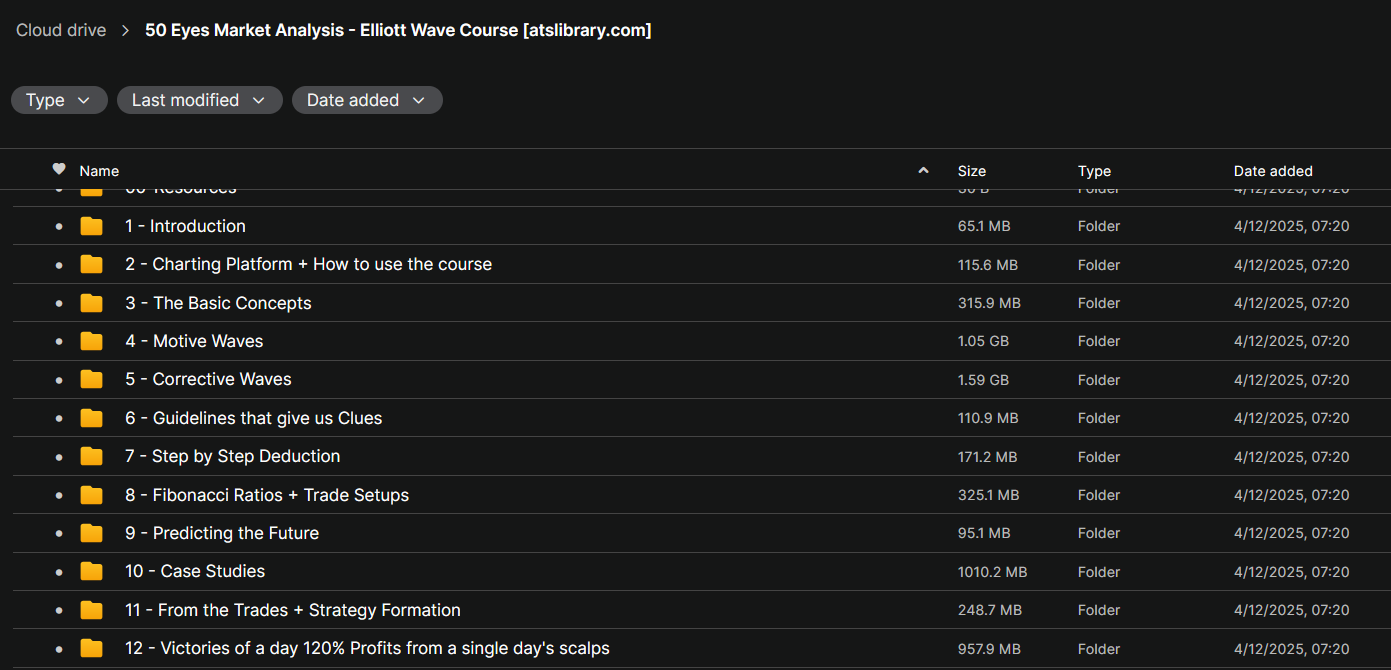Click the folder icon for 9 - Predicting the Future
Viewport: 1391px width, 670px height.
point(92,533)
